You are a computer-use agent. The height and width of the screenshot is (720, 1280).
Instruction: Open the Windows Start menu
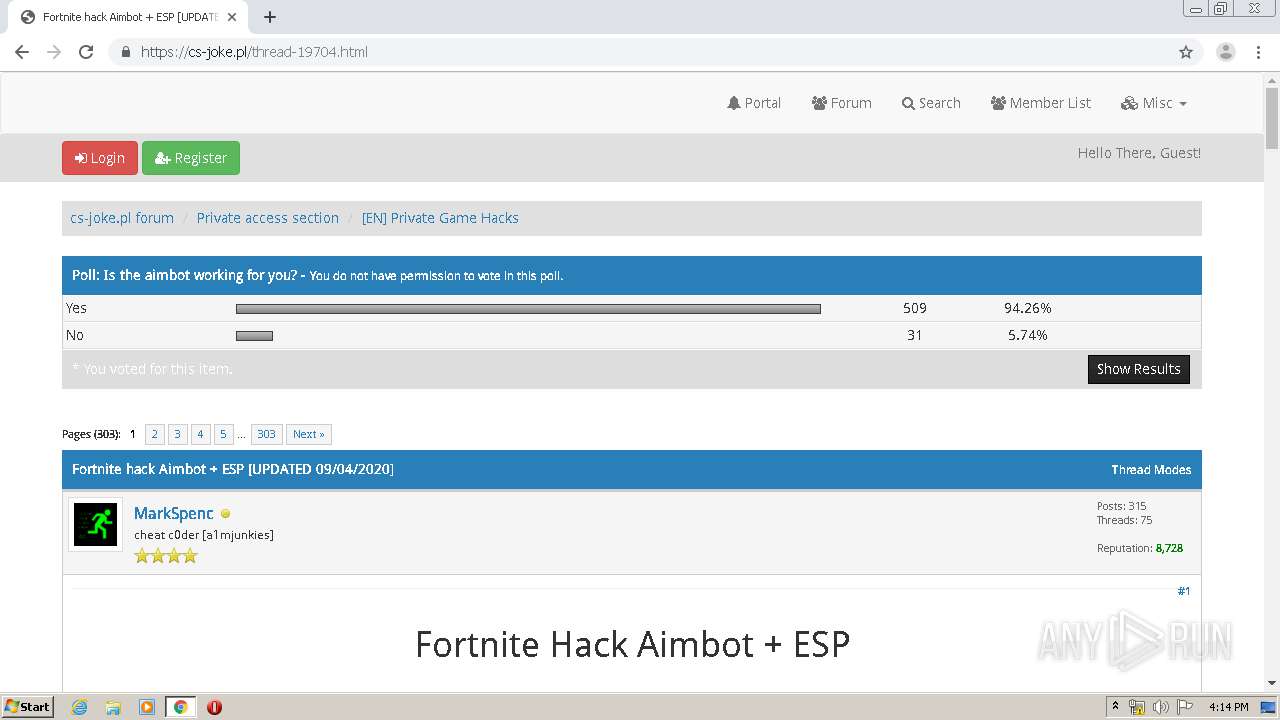(28, 707)
